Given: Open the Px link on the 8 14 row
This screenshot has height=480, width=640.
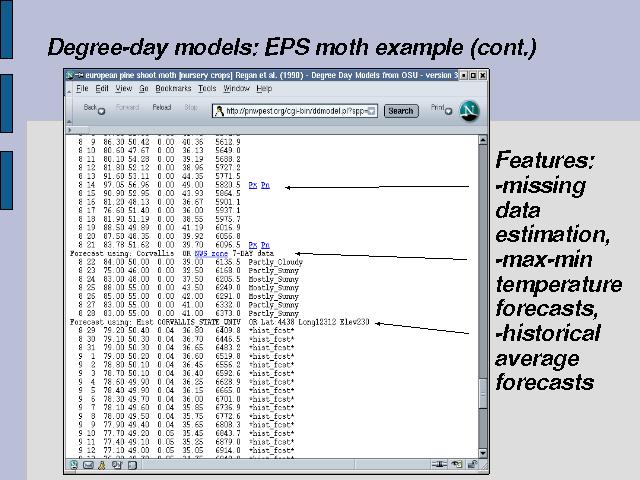Looking at the screenshot, I should pyautogui.click(x=252, y=185).
